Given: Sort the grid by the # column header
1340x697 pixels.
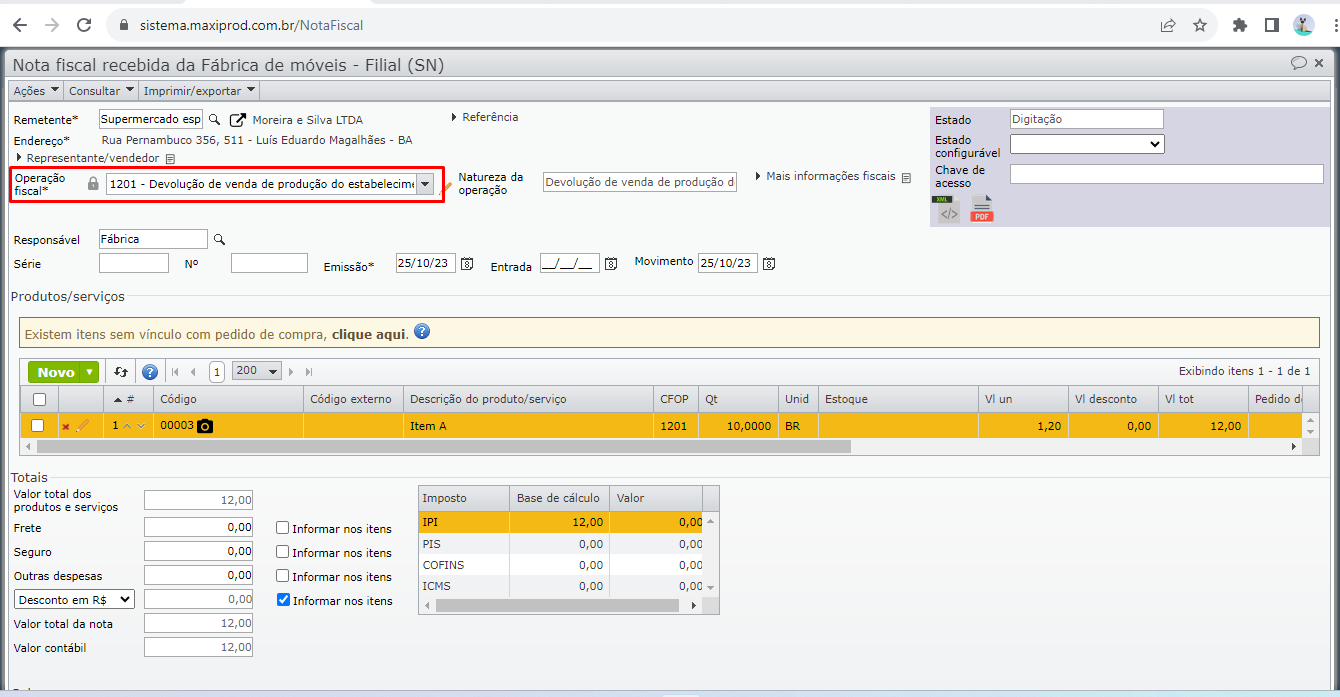Looking at the screenshot, I should tap(128, 399).
